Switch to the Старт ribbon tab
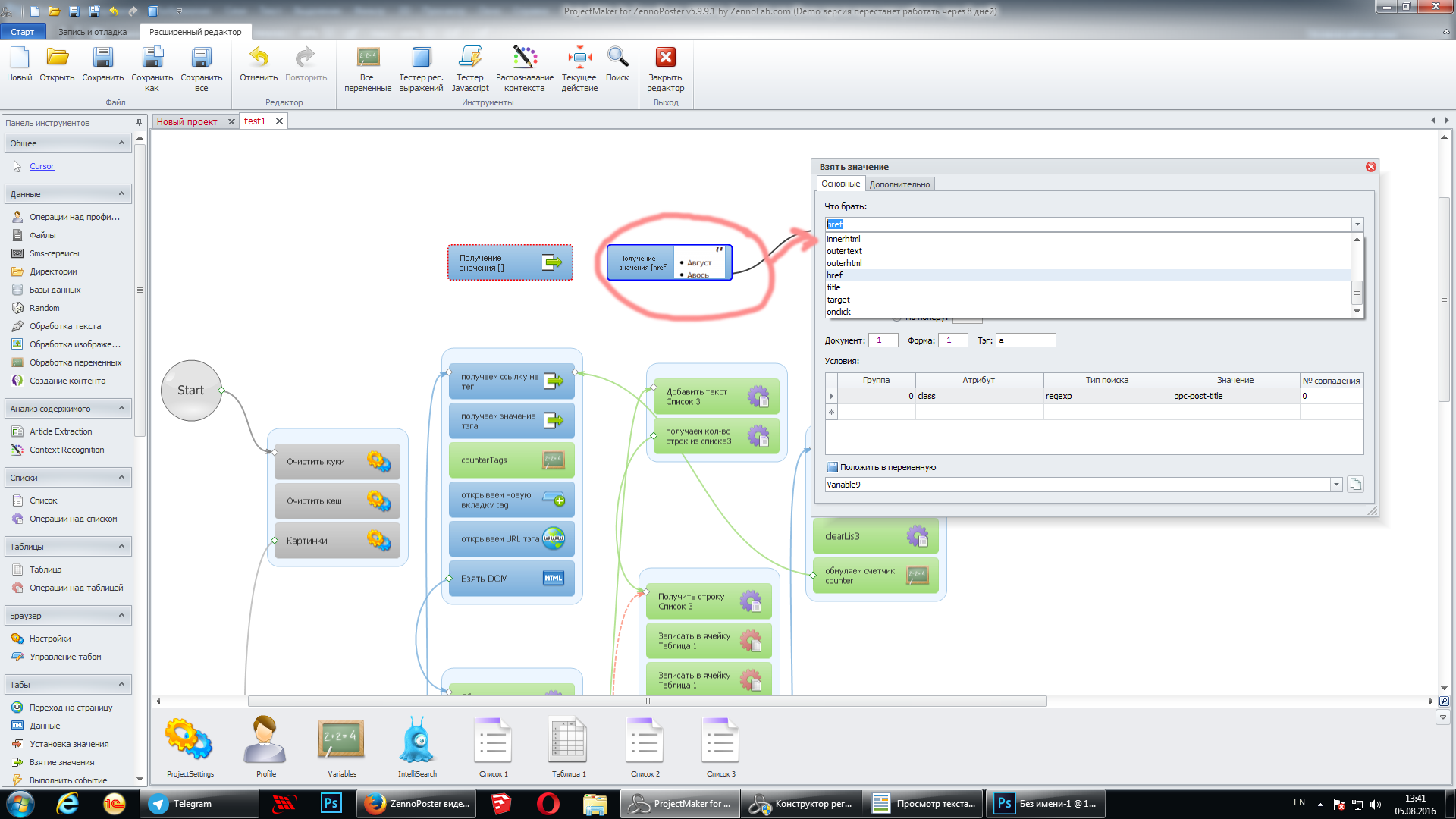This screenshot has height=819, width=1456. coord(23,32)
